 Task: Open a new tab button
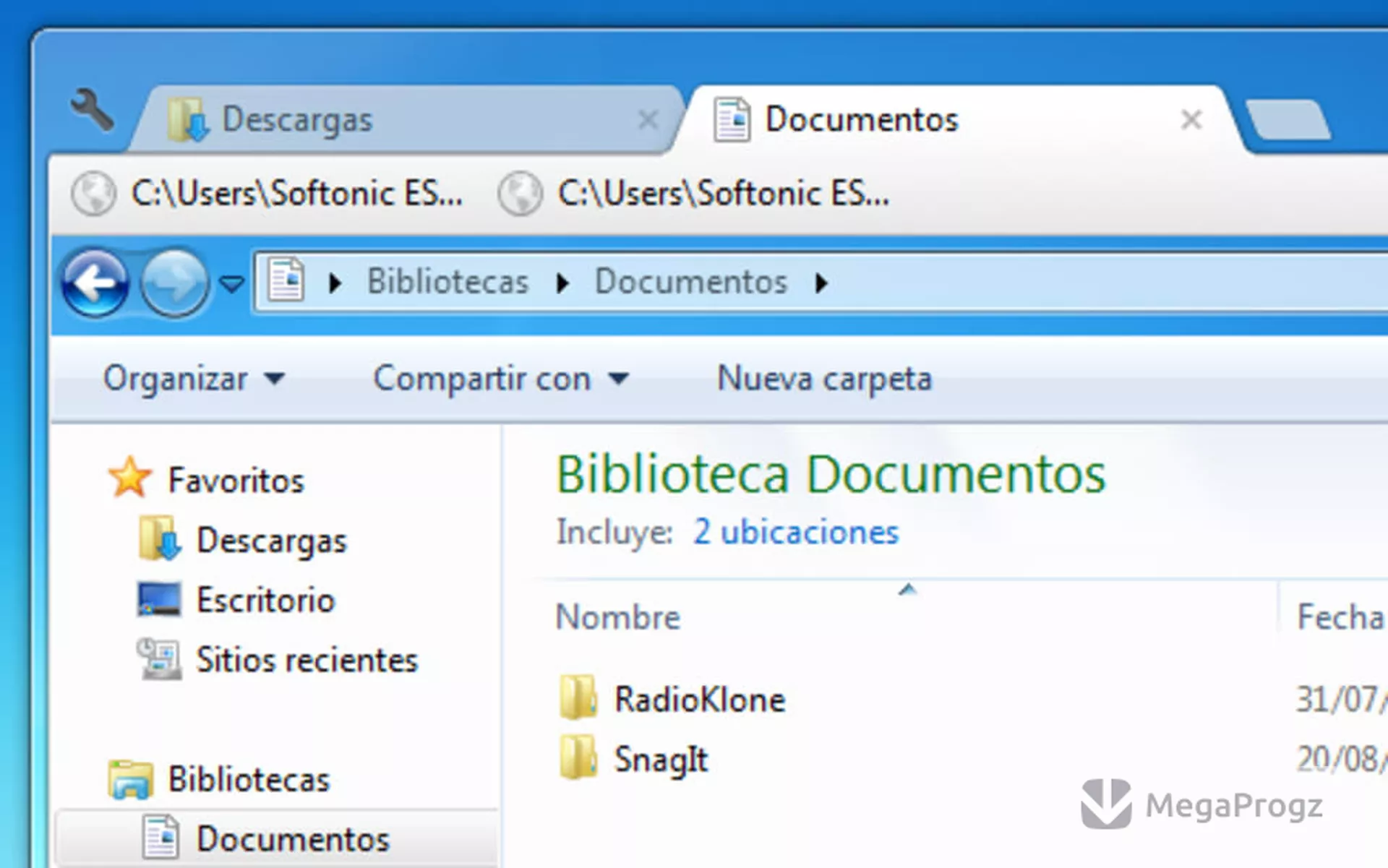coord(1288,119)
